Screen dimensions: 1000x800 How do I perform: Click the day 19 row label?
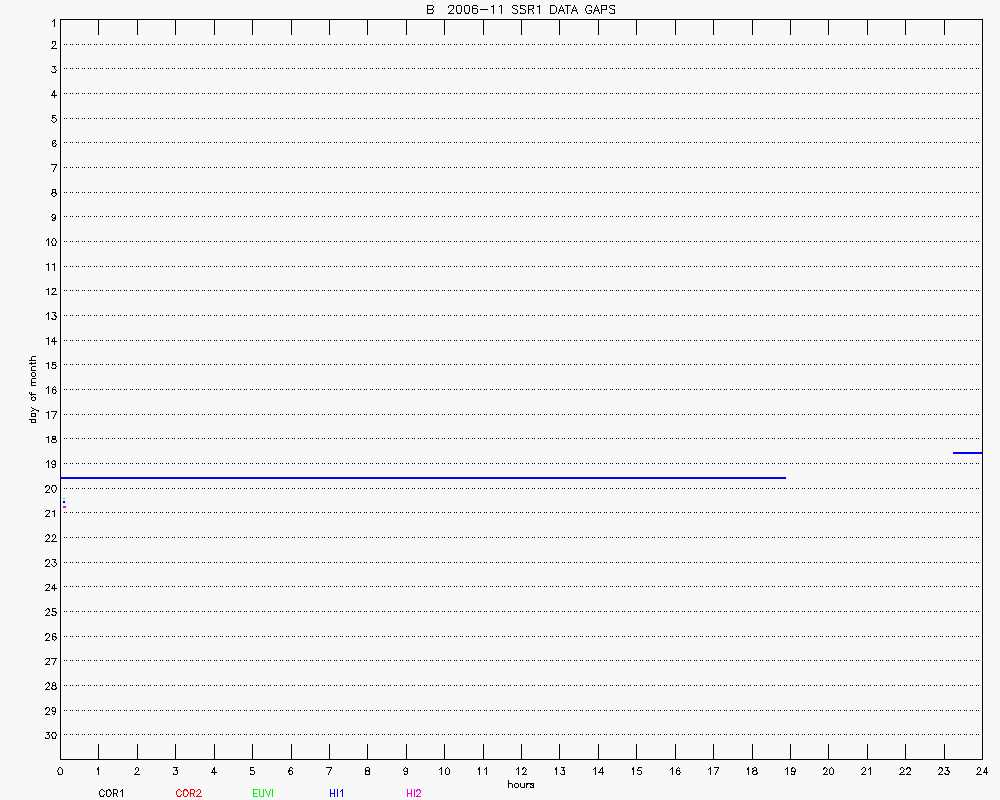[x=48, y=464]
